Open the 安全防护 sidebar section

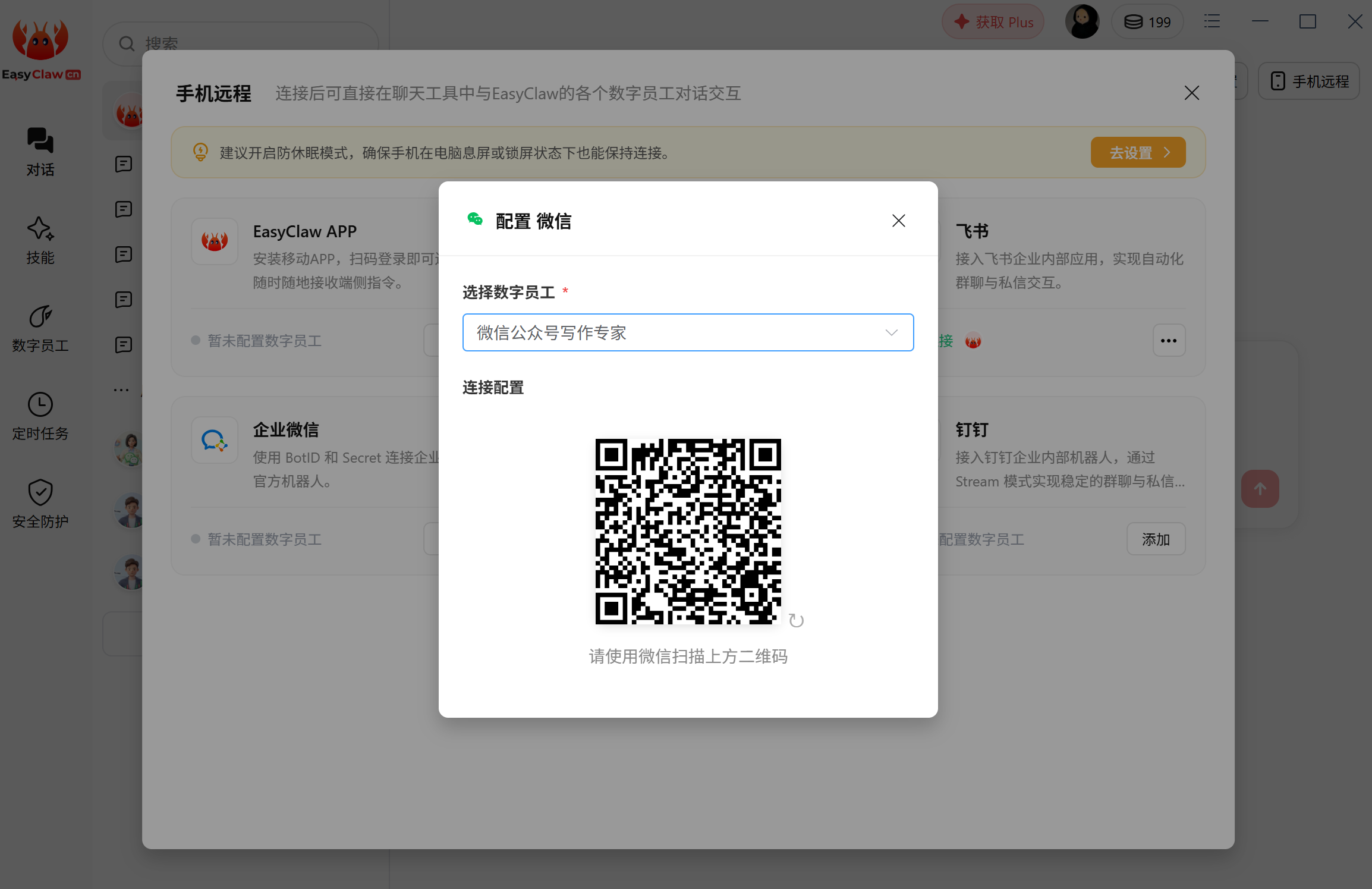click(x=40, y=504)
